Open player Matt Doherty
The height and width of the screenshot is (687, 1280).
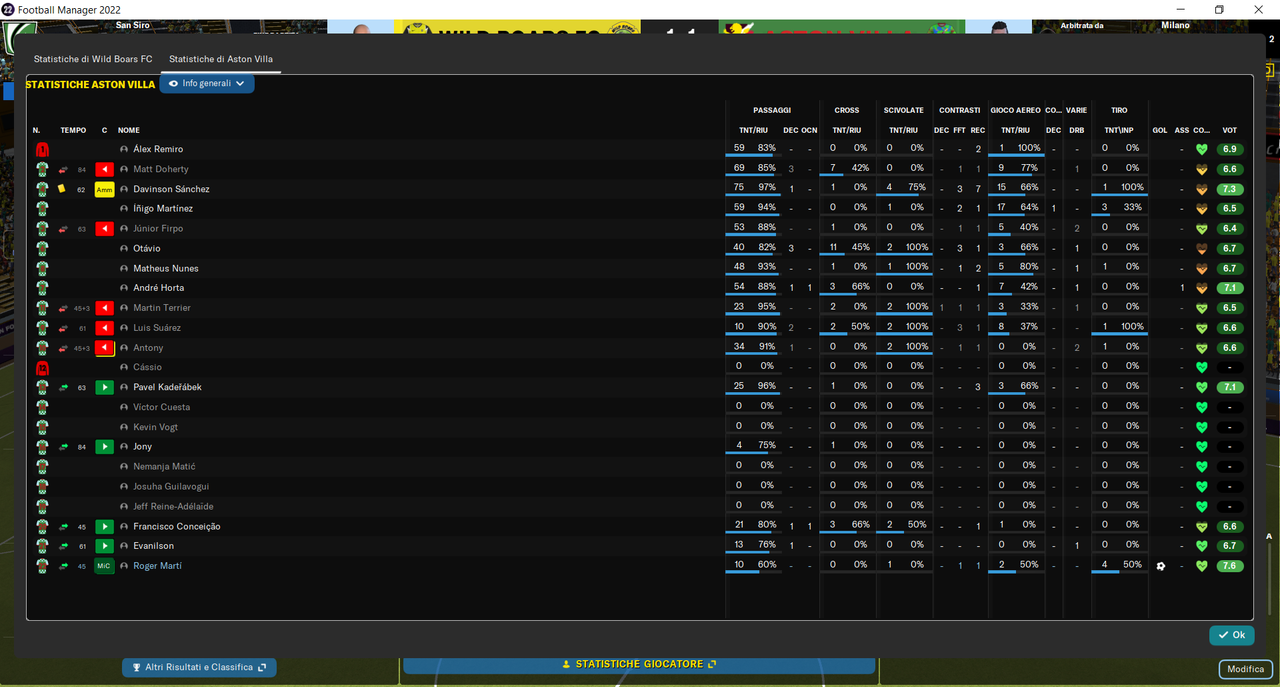click(x=161, y=169)
